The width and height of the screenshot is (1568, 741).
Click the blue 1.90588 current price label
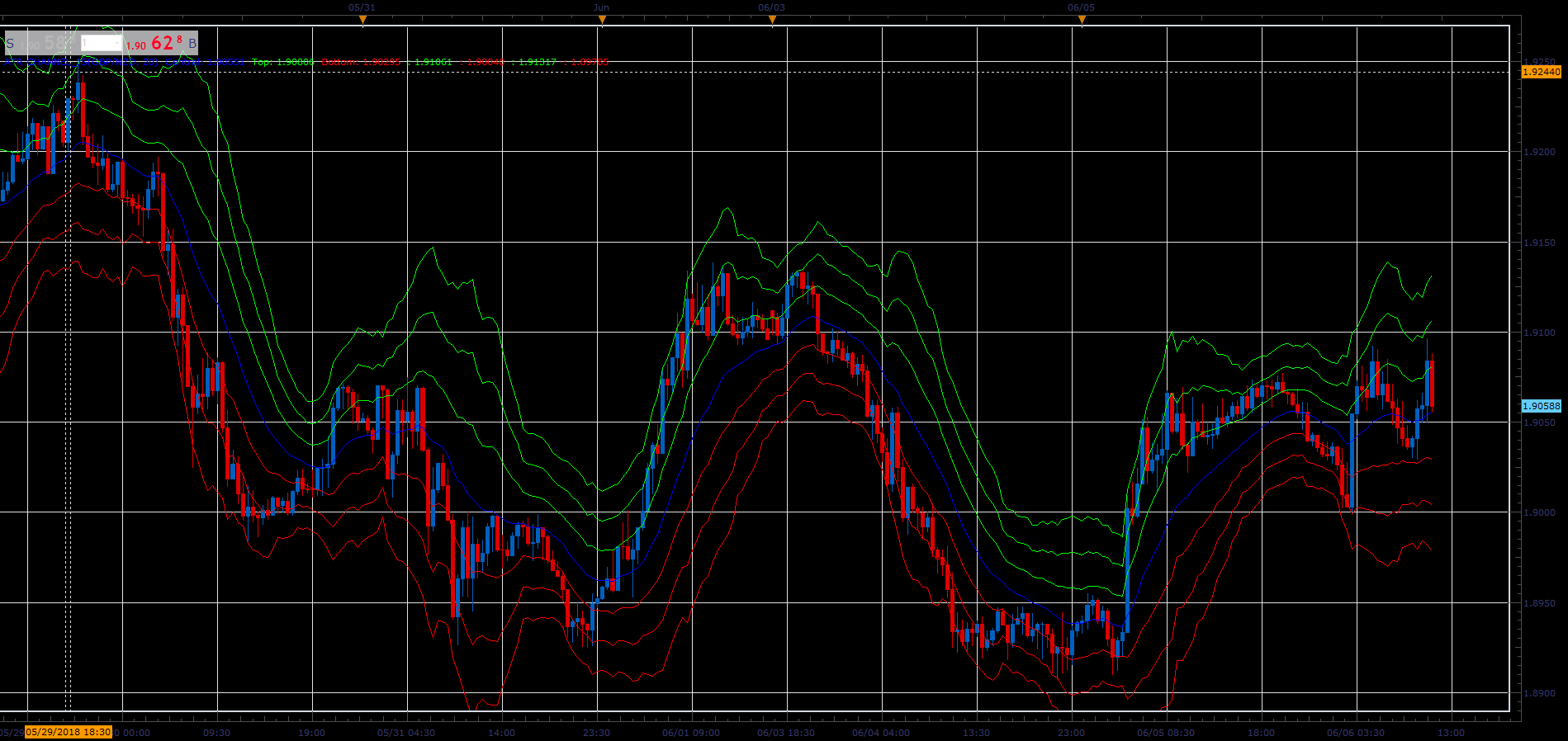(1541, 406)
